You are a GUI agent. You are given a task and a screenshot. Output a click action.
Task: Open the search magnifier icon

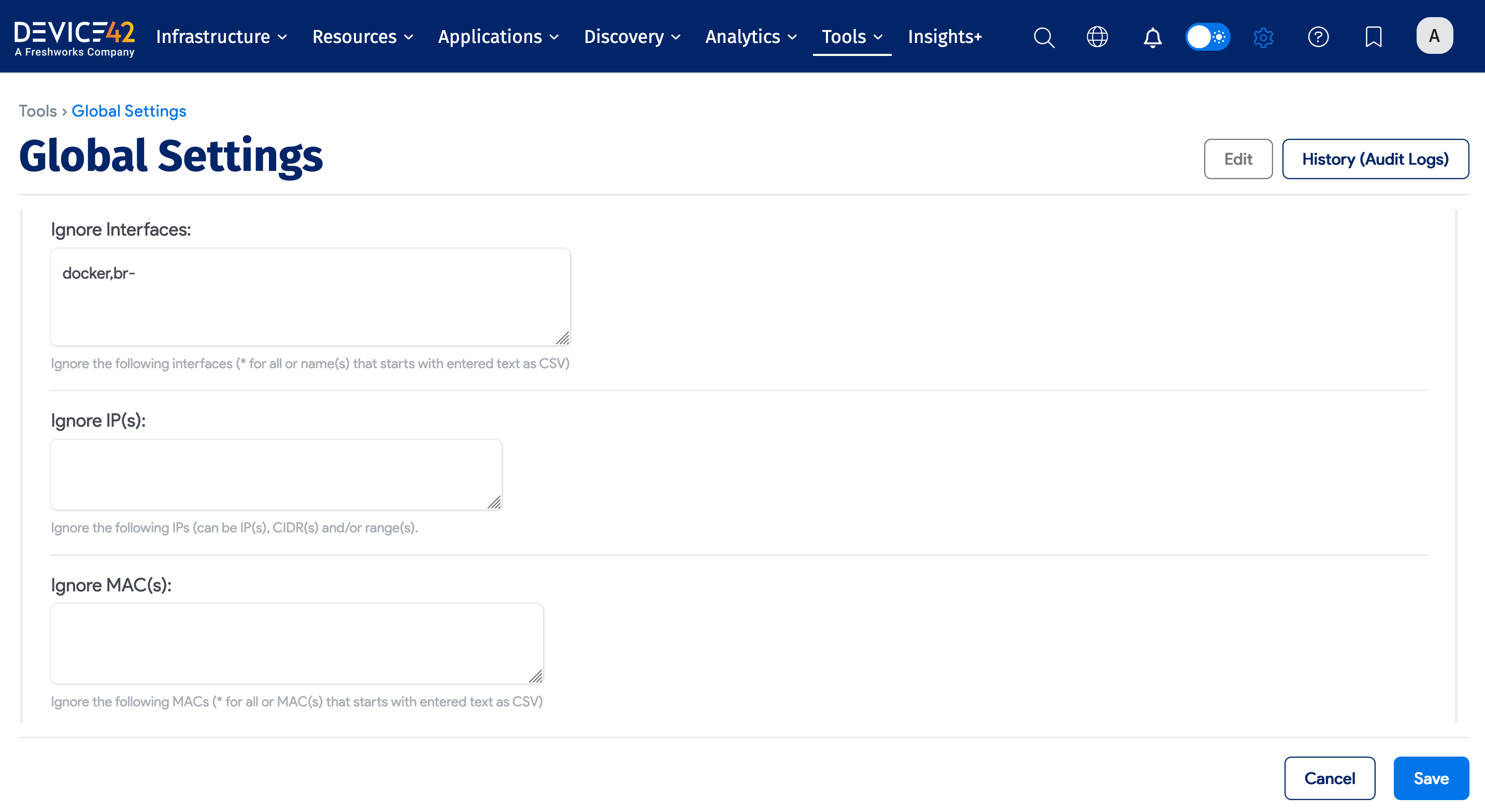pyautogui.click(x=1044, y=37)
